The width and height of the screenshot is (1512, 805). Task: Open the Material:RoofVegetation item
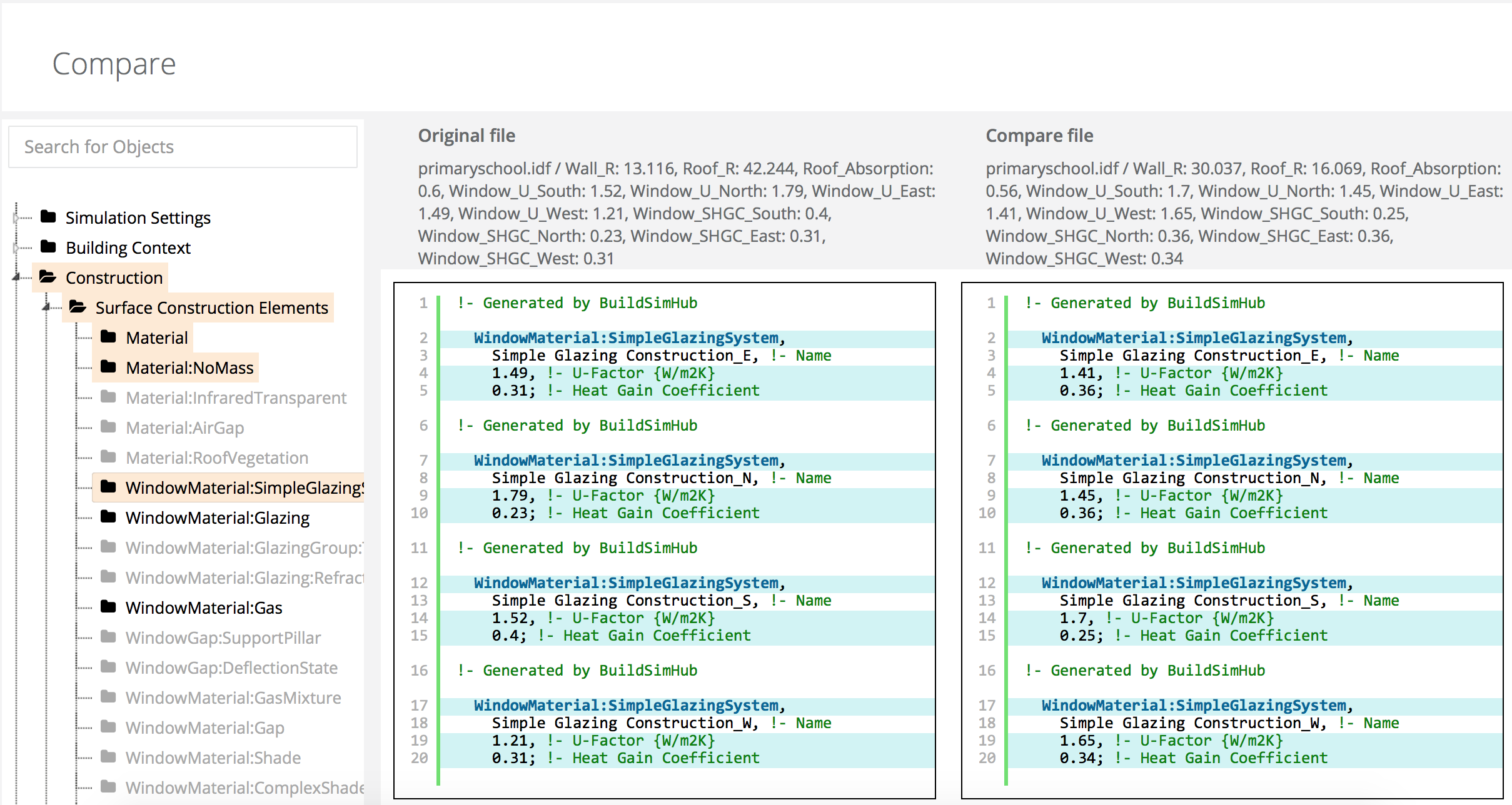(216, 458)
